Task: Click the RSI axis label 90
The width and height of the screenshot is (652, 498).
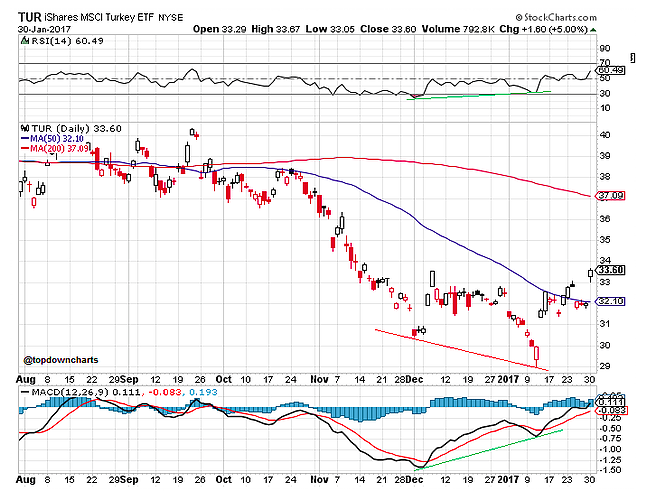Action: pyautogui.click(x=605, y=49)
